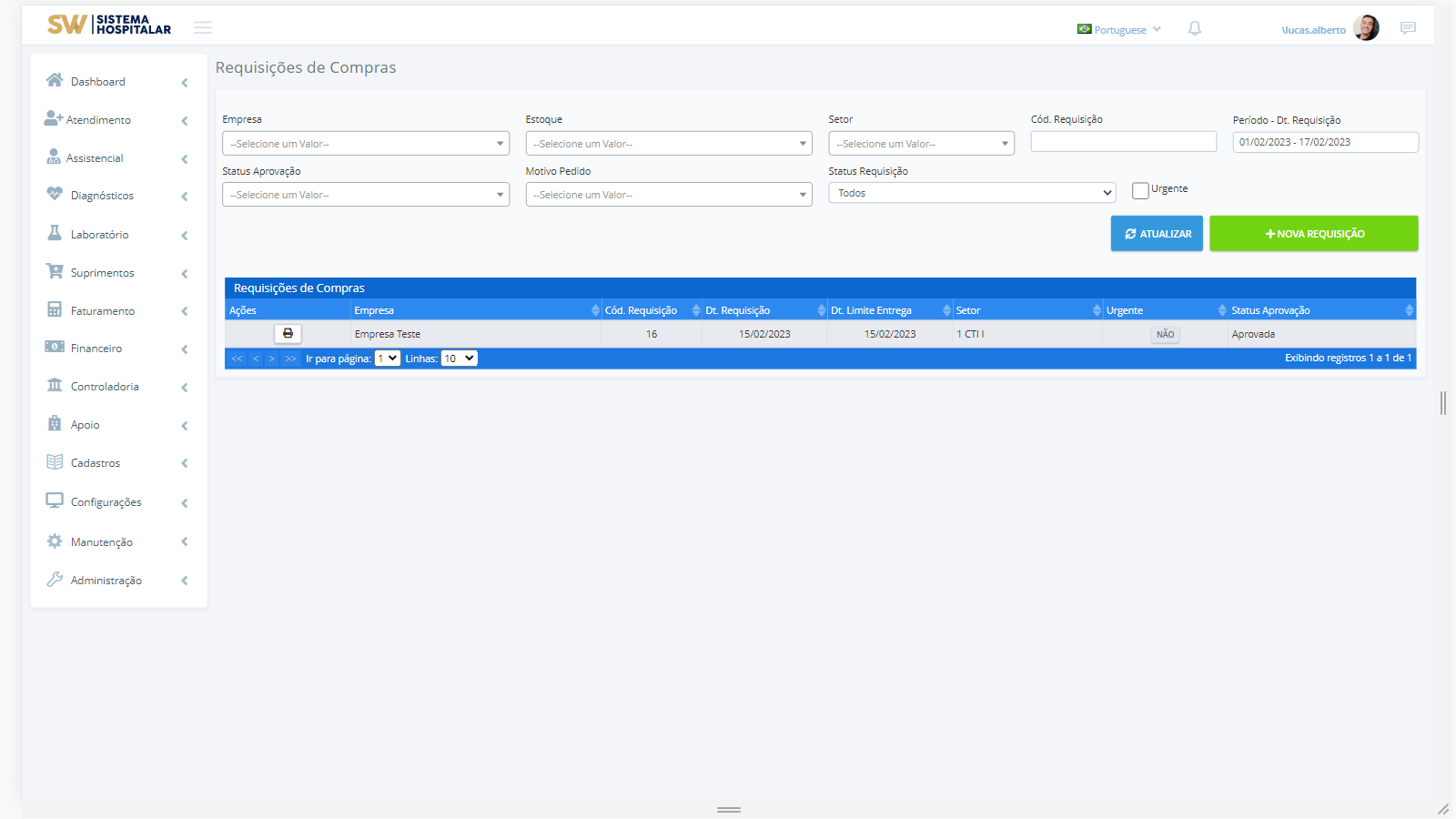Open the notifications bell icon

pos(1195,29)
